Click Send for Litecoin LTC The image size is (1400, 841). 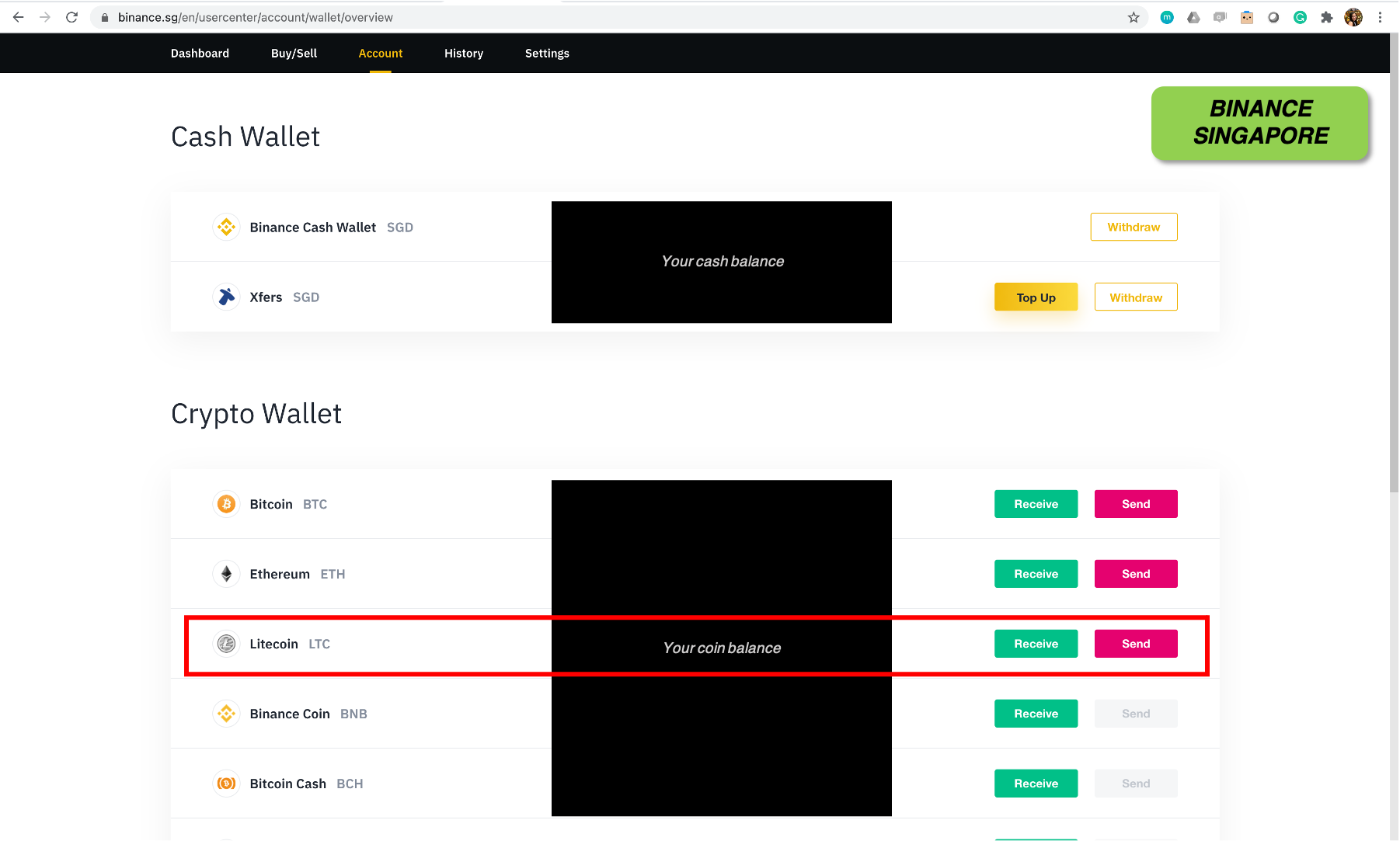(1136, 644)
